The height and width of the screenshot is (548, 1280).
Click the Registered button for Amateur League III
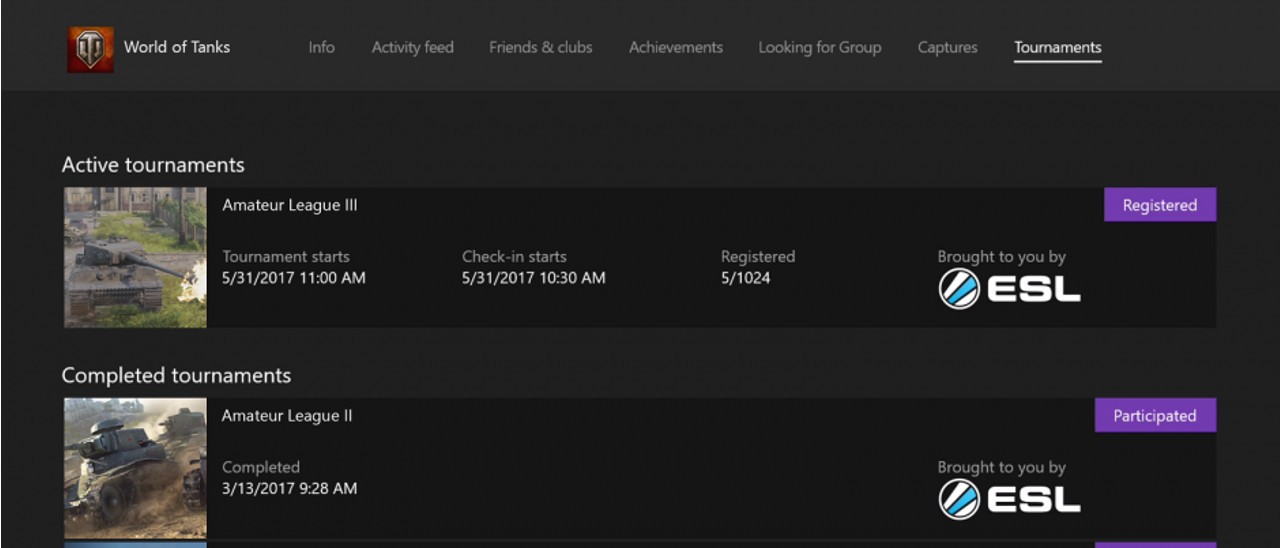(x=1160, y=205)
